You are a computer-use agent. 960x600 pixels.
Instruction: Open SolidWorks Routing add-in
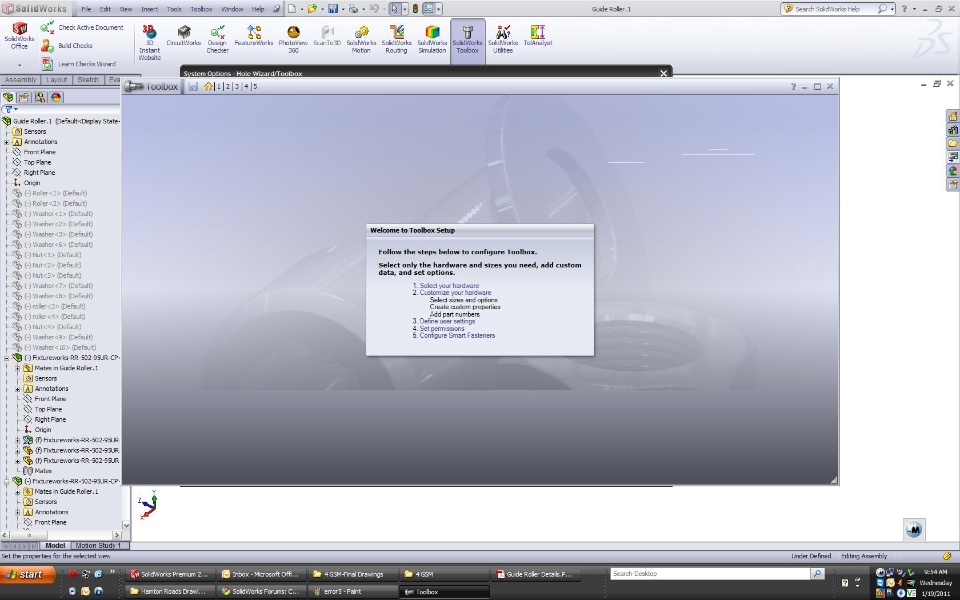tap(396, 39)
